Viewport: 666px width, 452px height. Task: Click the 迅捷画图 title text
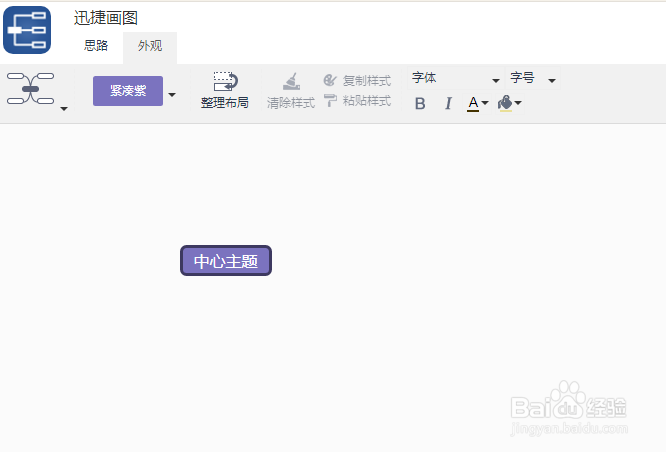(106, 18)
